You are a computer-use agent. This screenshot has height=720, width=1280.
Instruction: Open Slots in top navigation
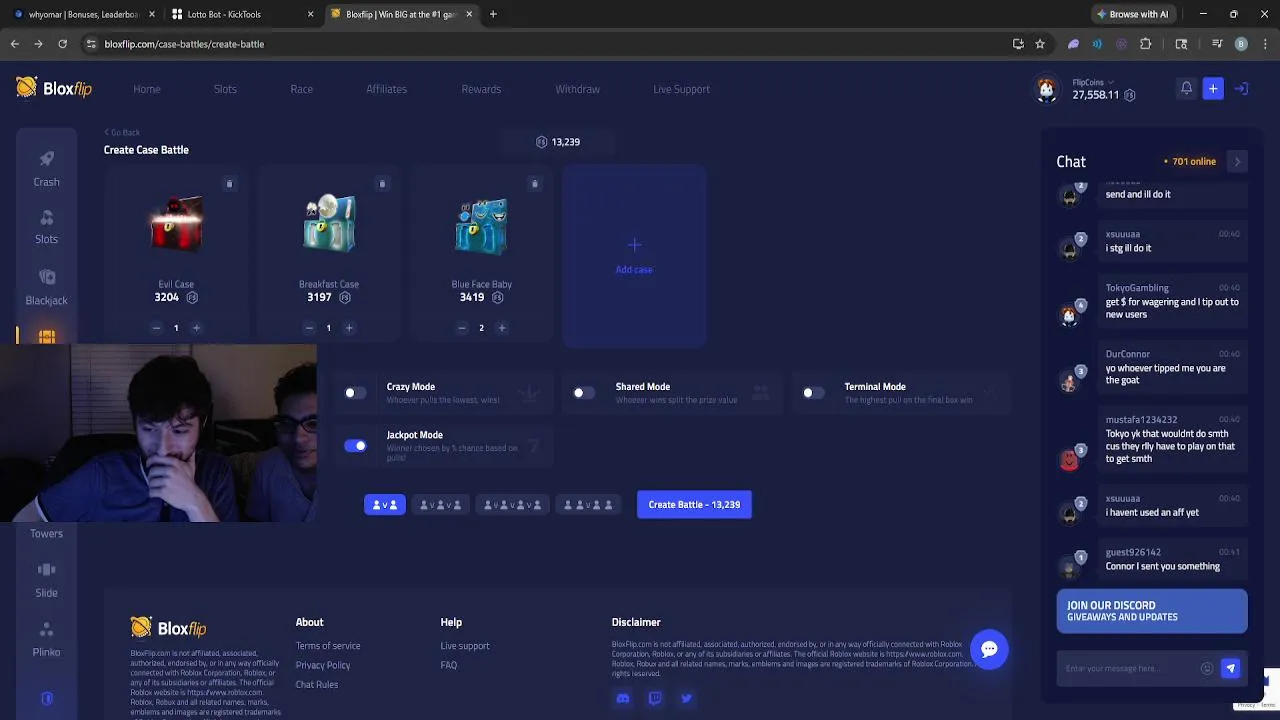point(225,89)
